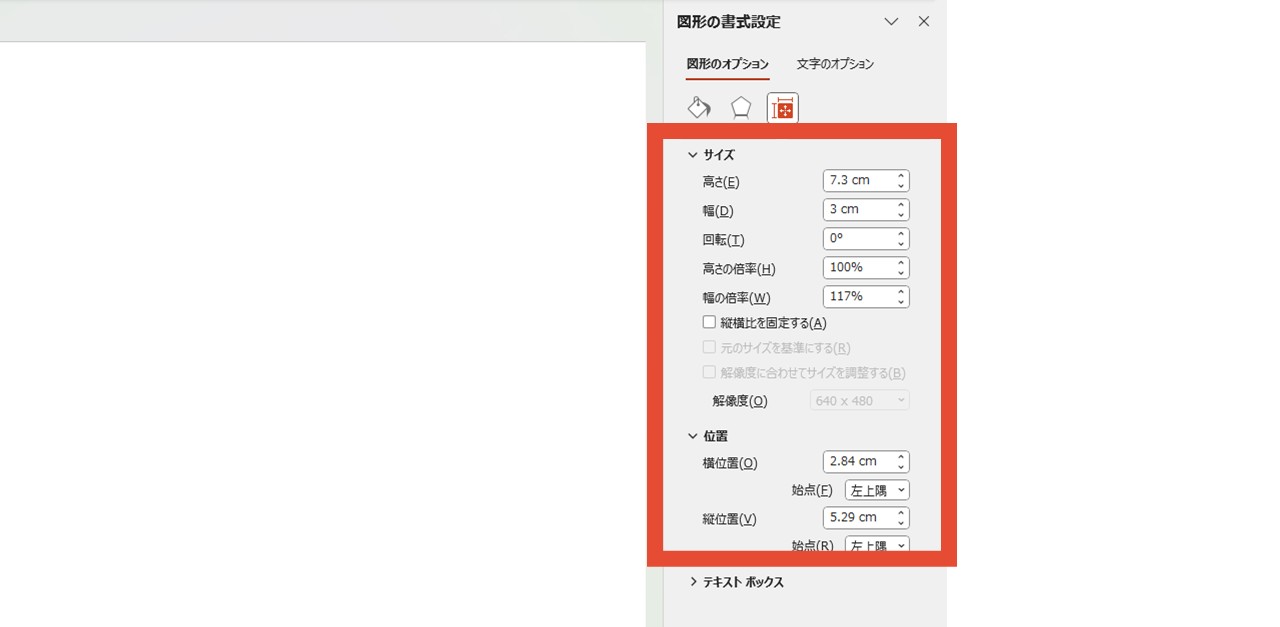Adjust 幅(D) using its spinner arrows

point(901,210)
